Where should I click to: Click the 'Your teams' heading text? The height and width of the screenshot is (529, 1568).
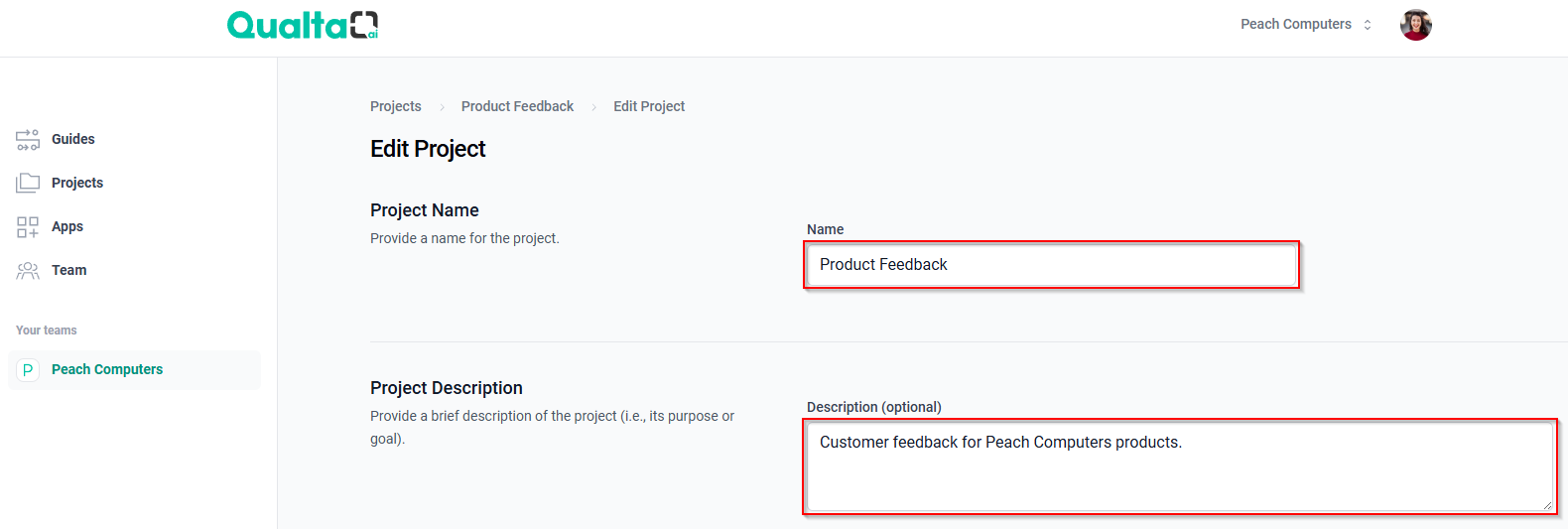coord(47,331)
